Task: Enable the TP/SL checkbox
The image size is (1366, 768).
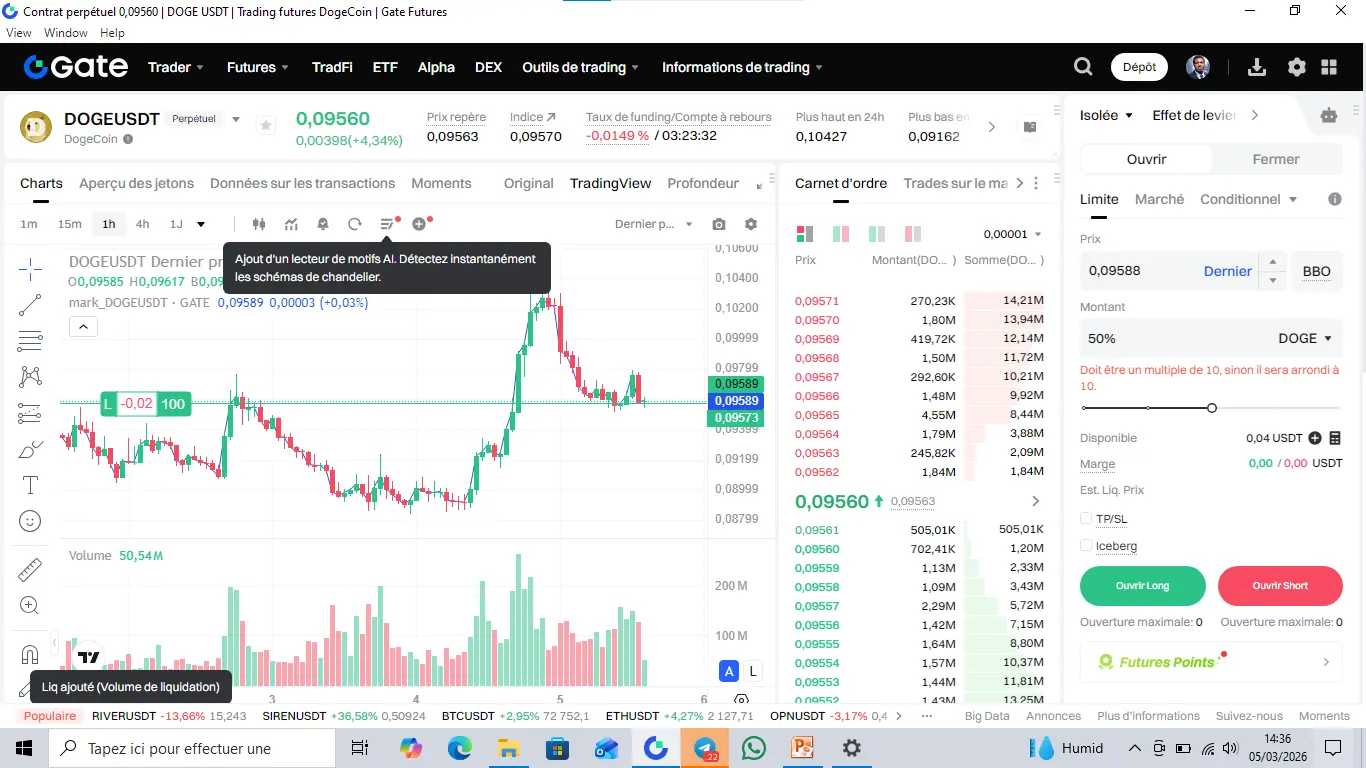Action: (1086, 519)
